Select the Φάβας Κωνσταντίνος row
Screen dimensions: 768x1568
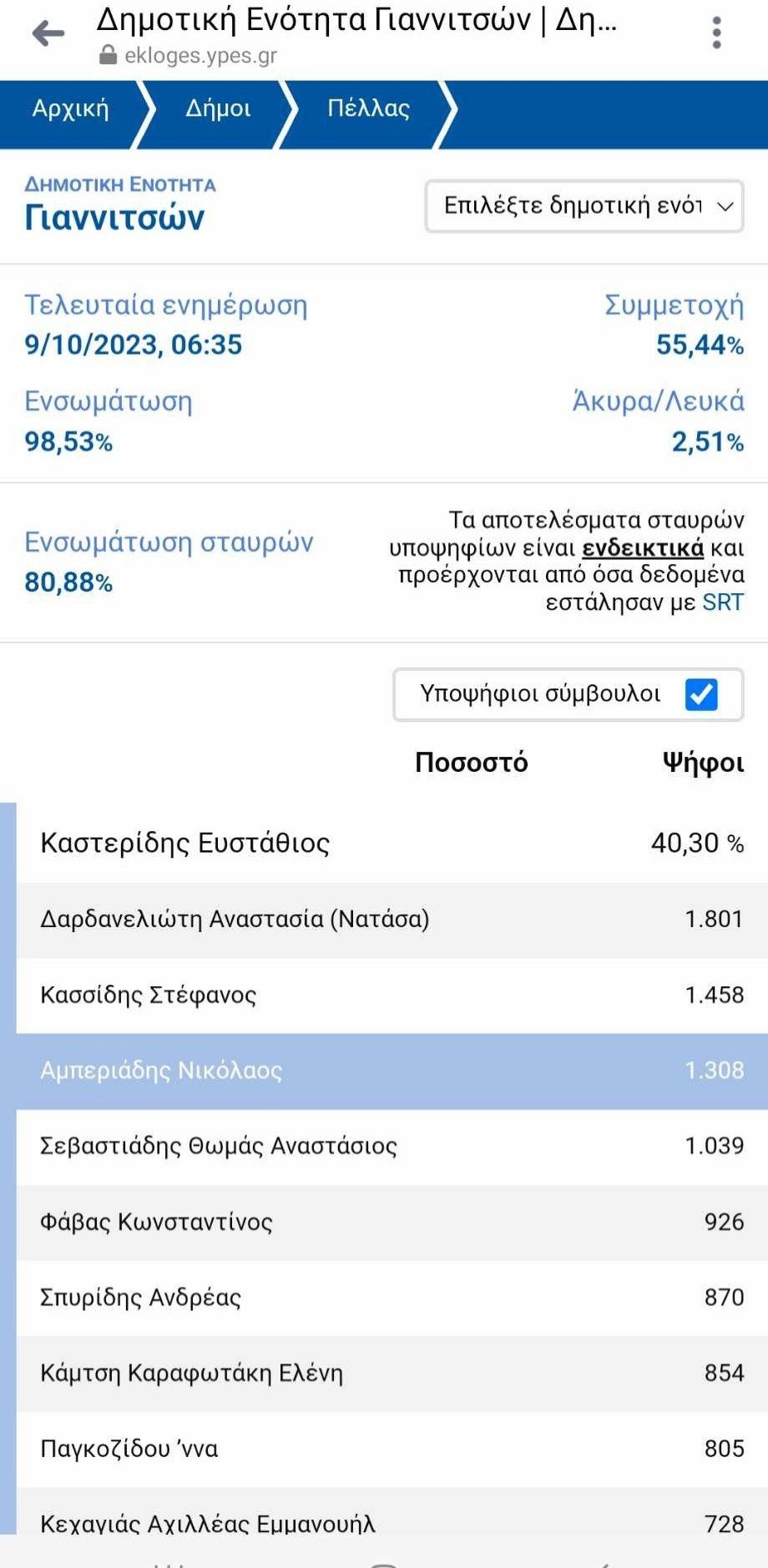pos(392,1223)
